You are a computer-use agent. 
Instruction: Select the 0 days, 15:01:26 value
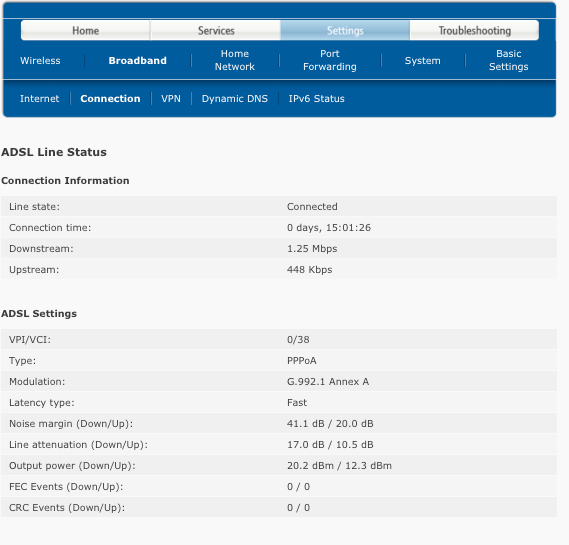[x=329, y=228]
